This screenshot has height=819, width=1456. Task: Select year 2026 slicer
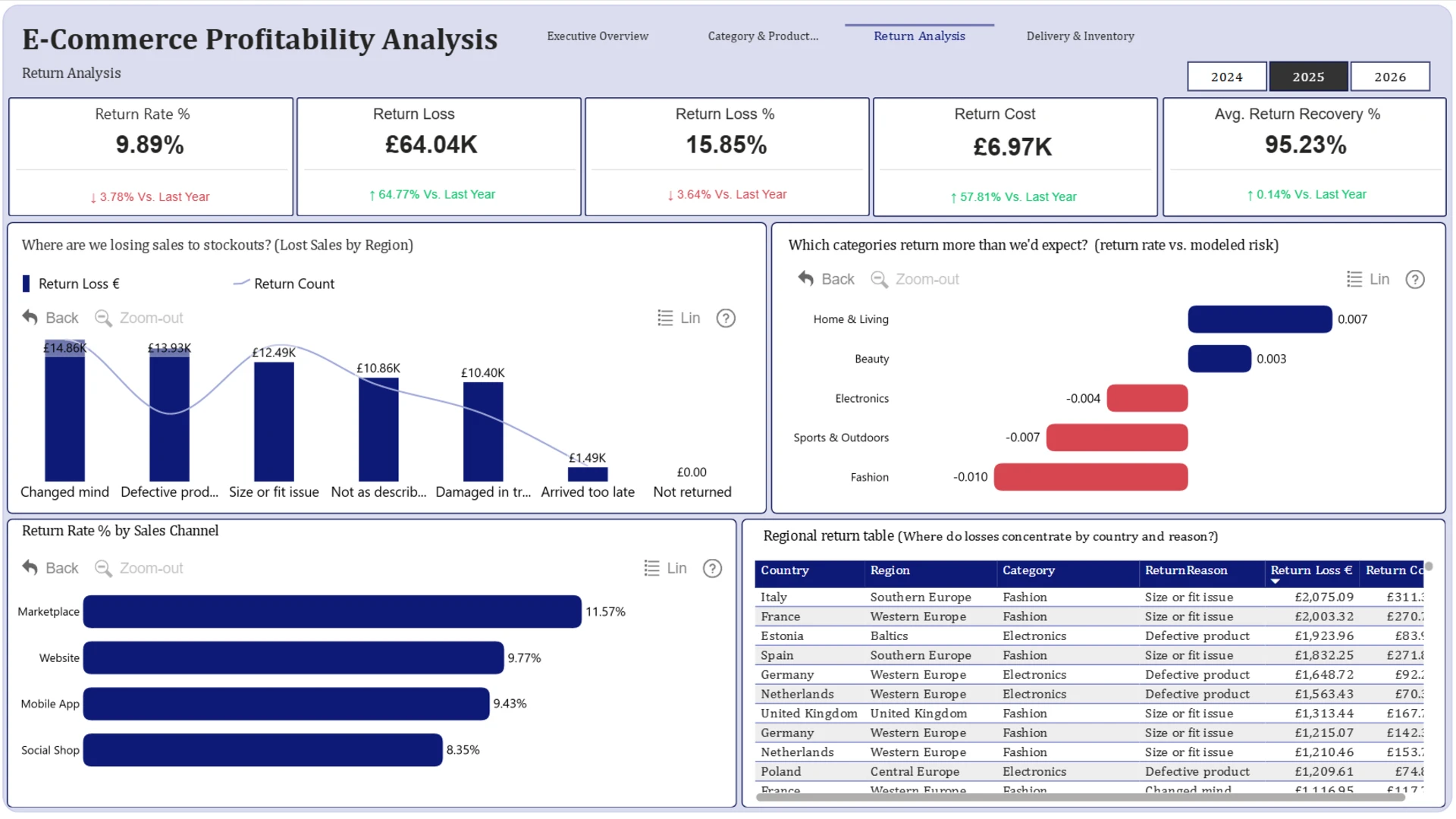coord(1390,77)
